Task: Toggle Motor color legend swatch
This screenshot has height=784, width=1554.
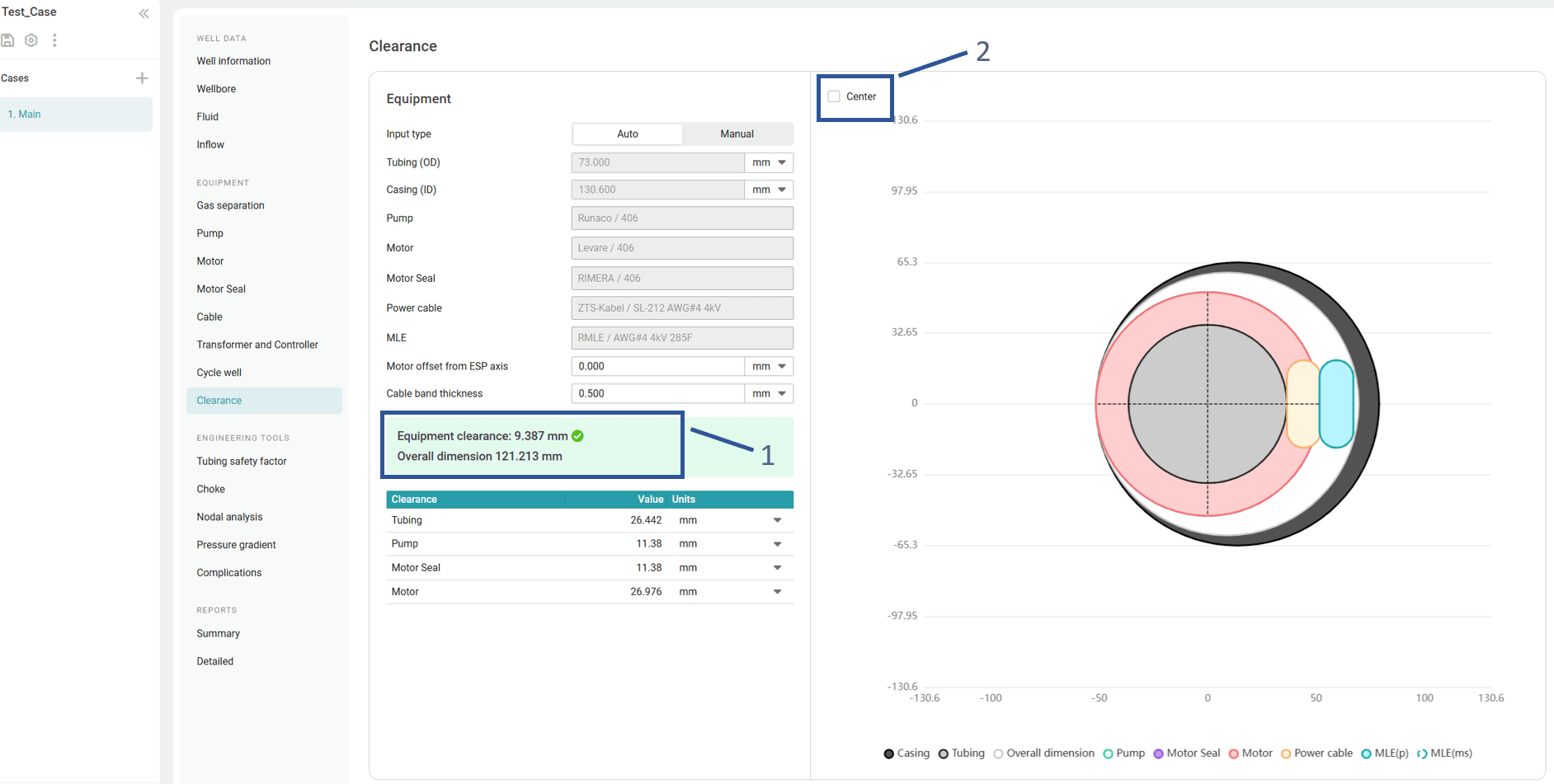Action: (1234, 753)
